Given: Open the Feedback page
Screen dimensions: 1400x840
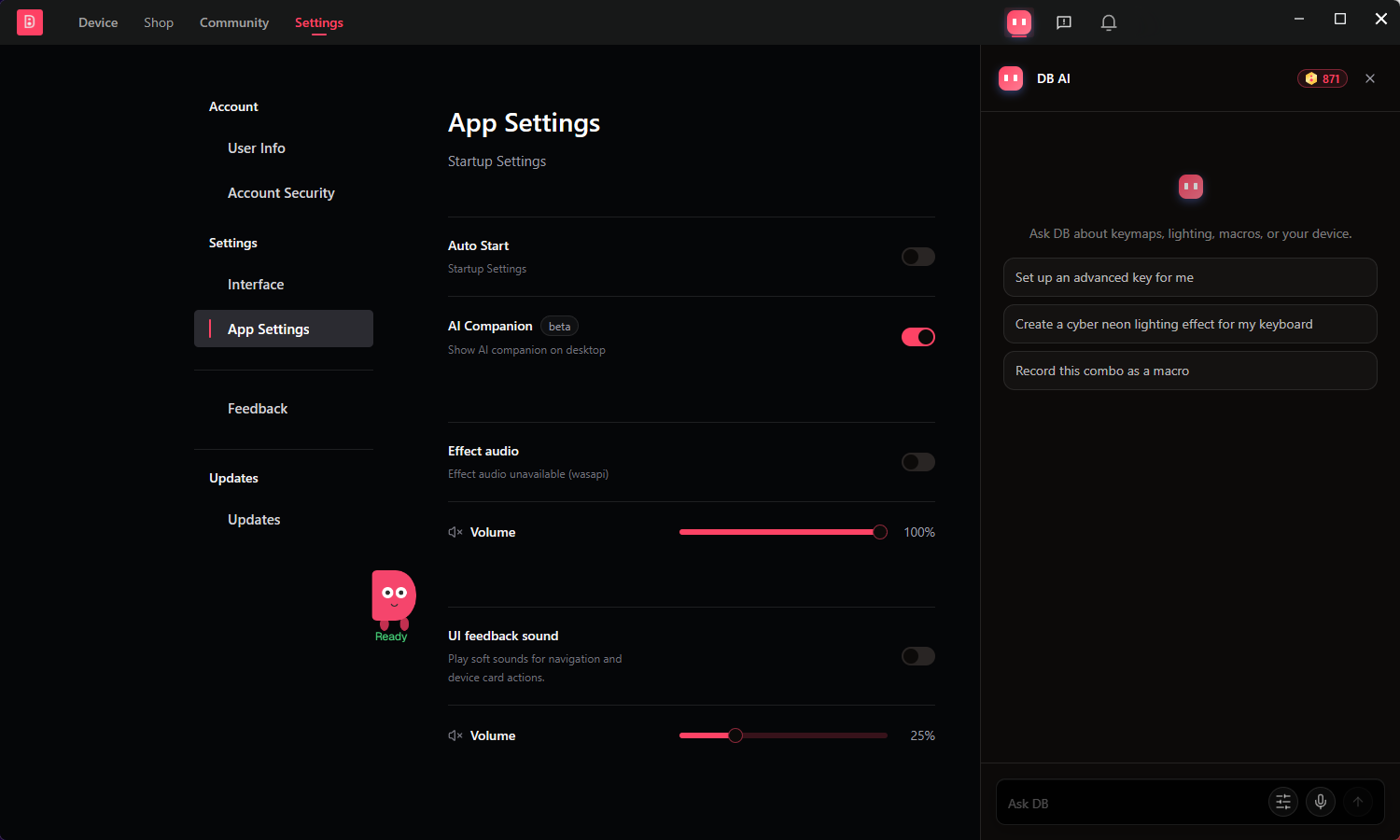Looking at the screenshot, I should [x=284, y=409].
